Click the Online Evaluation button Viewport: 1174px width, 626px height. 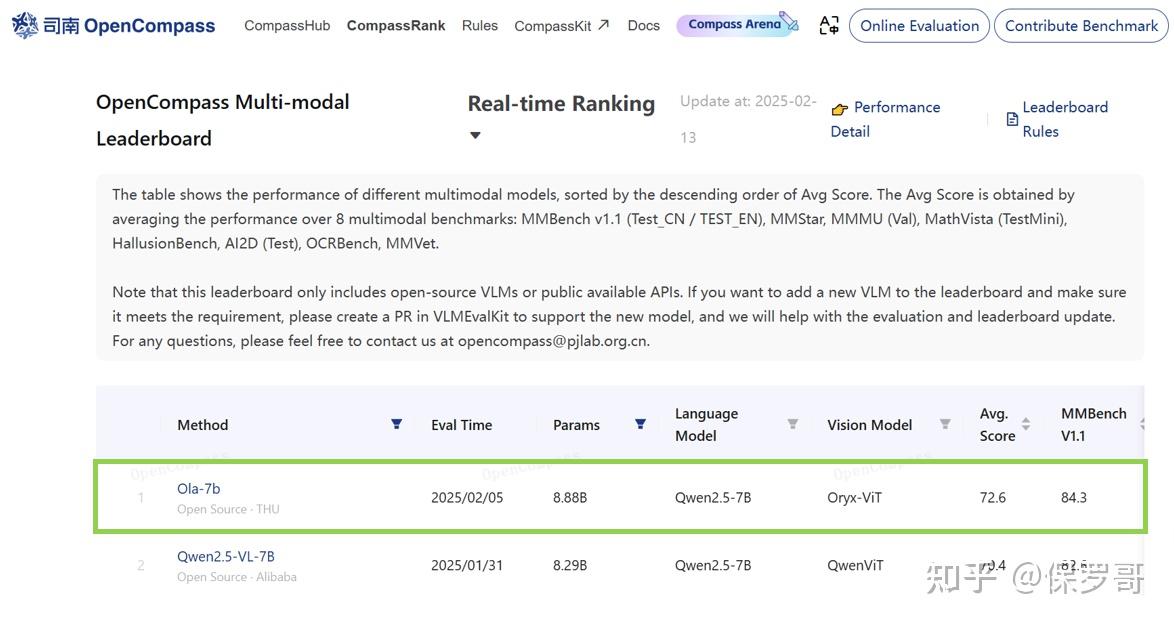point(918,26)
